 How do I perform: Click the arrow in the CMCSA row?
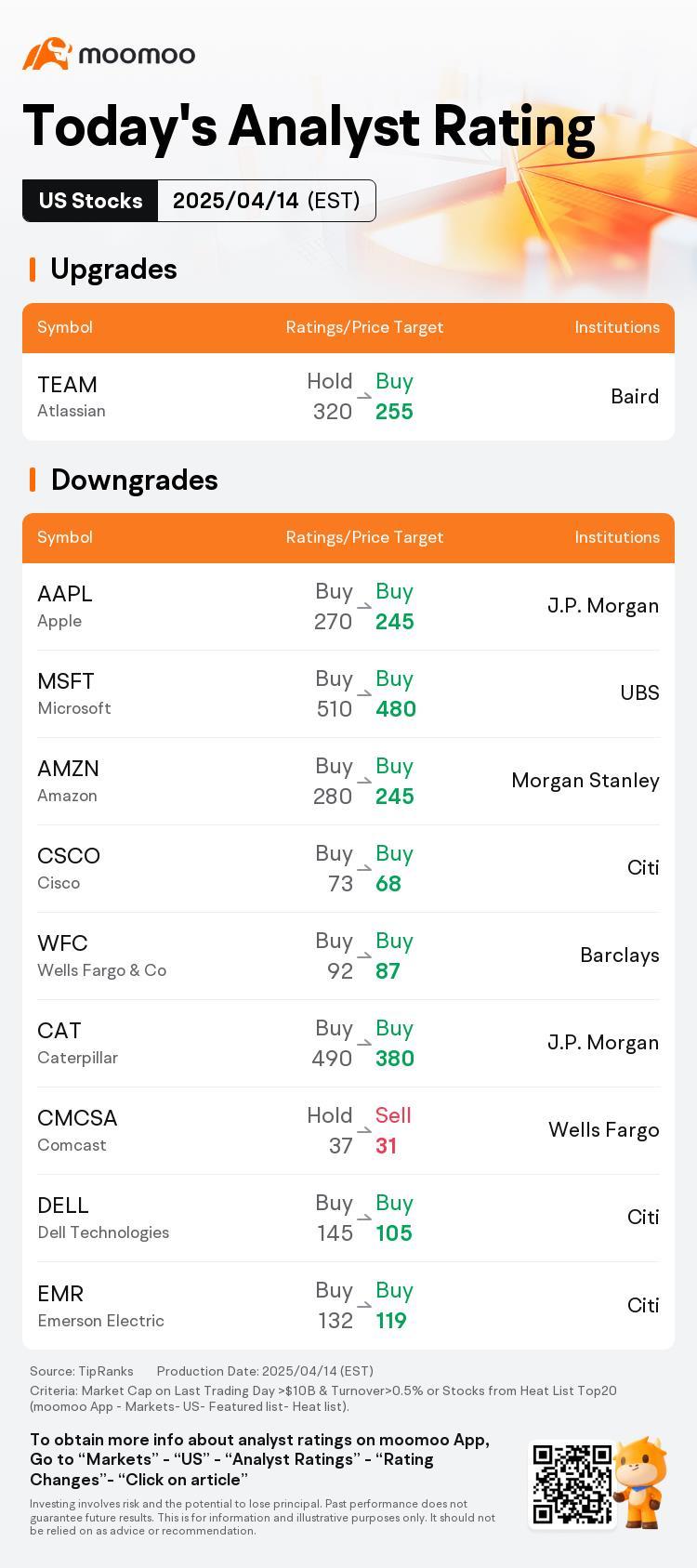point(364,1130)
